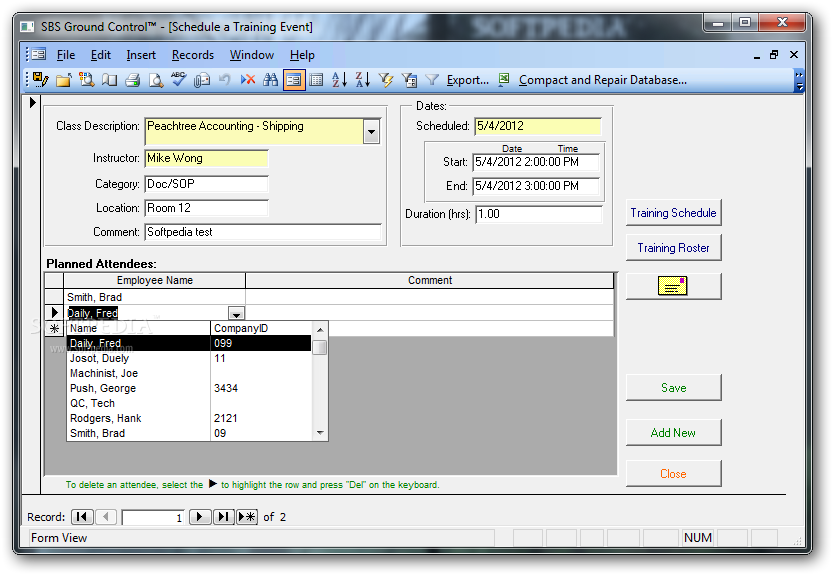Select QC, Tech in the dropdown list
The height and width of the screenshot is (575, 833).
click(189, 403)
